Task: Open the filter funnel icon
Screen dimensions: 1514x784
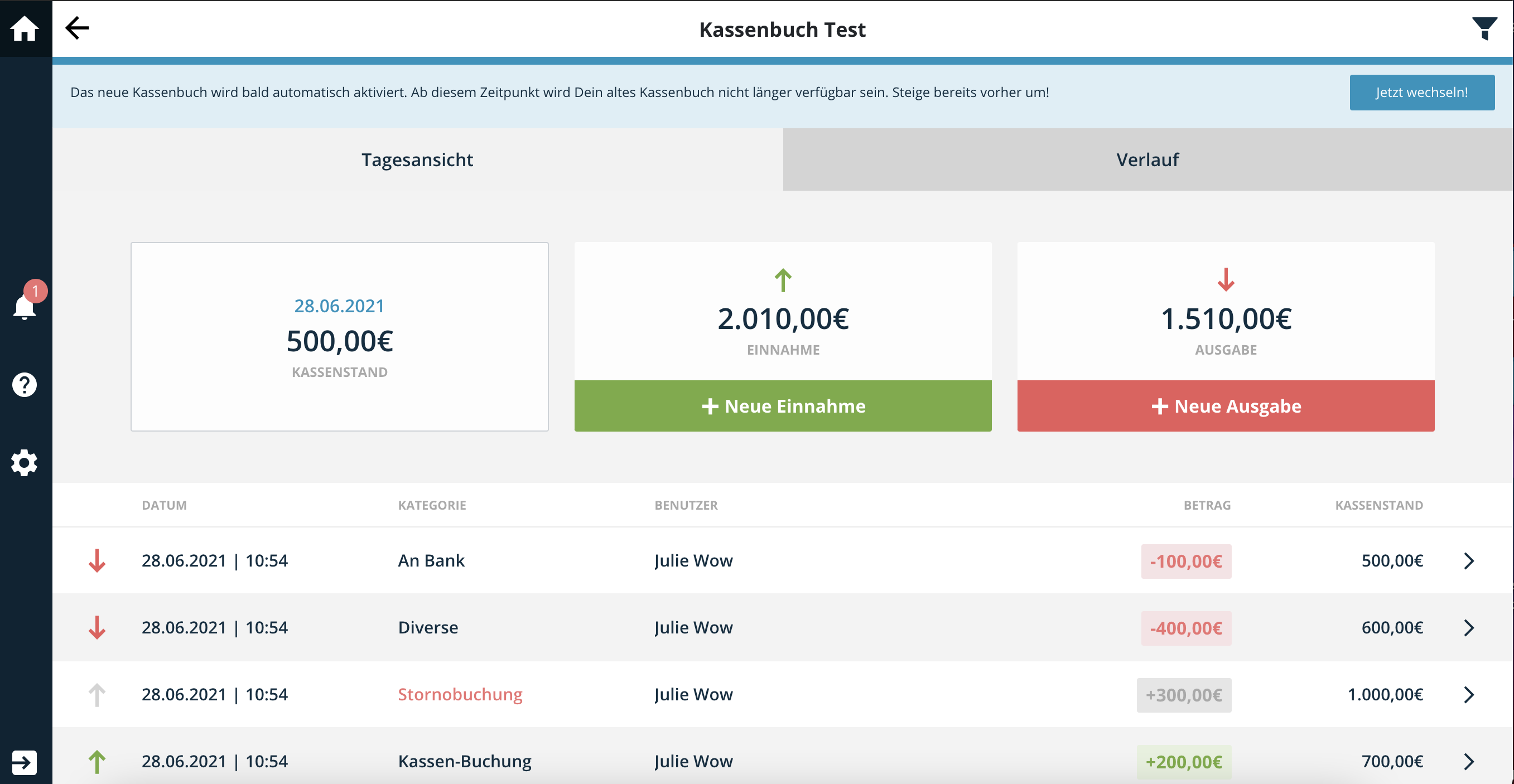Action: point(1484,28)
